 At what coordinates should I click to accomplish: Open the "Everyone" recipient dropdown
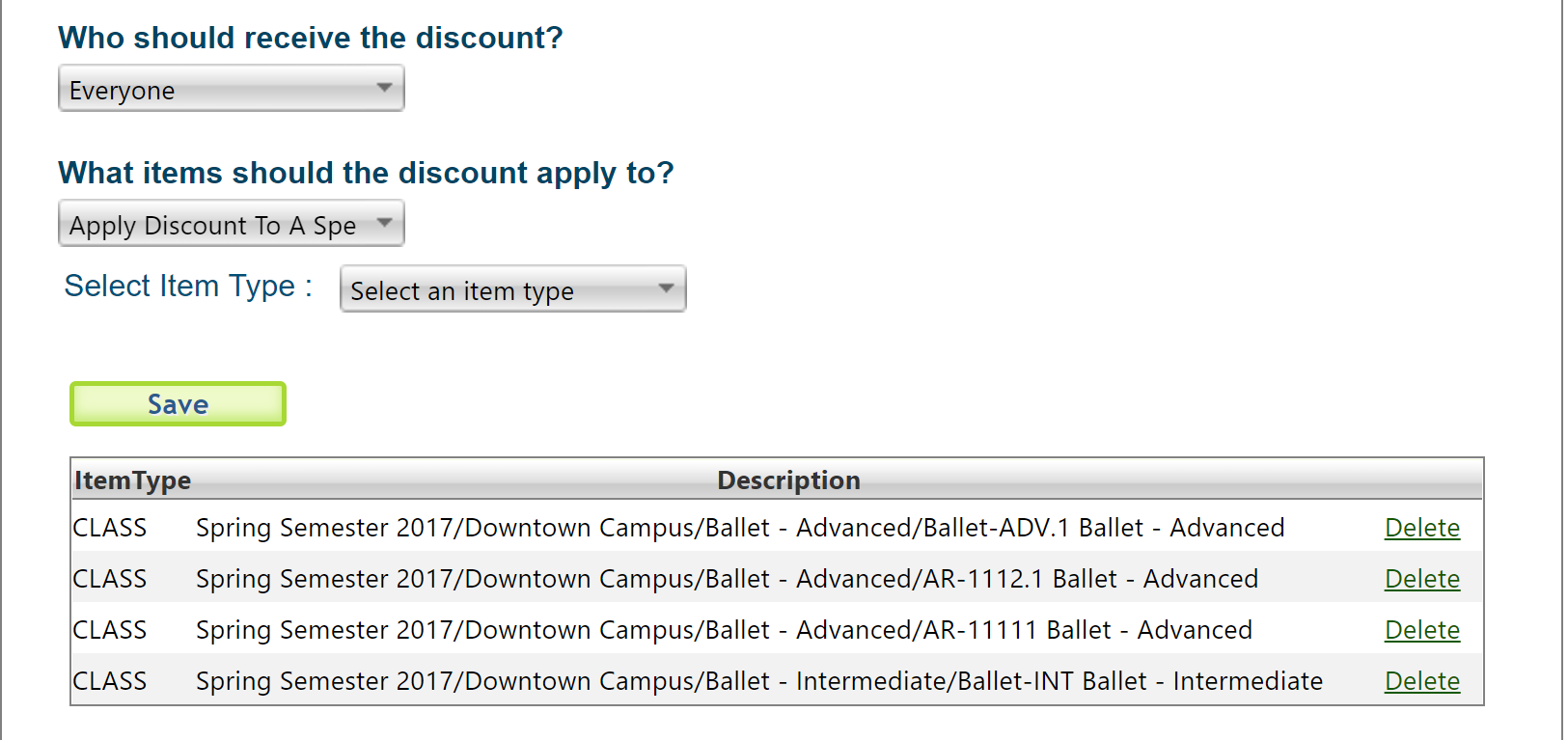click(x=231, y=89)
